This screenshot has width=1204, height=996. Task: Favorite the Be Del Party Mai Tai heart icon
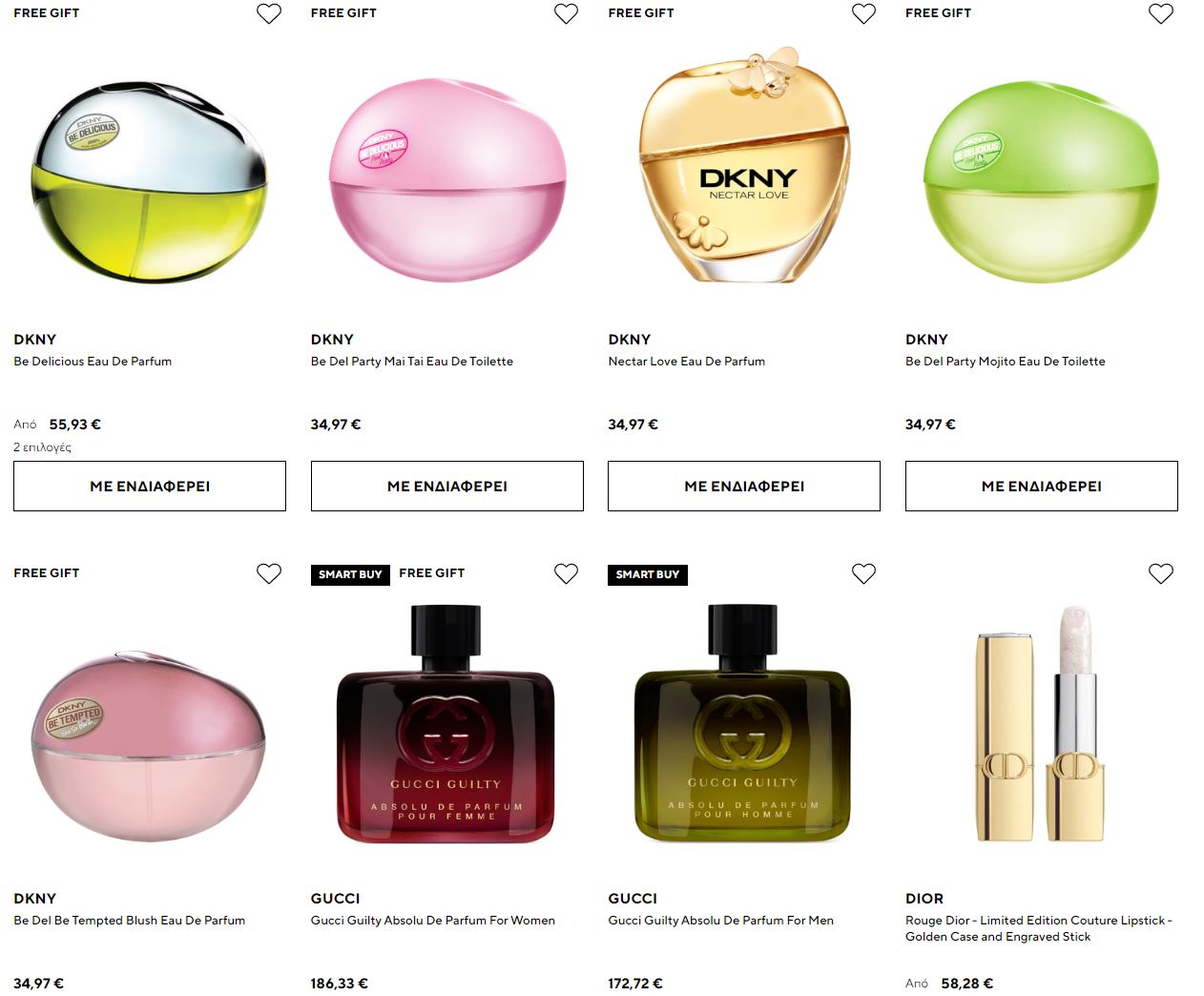click(567, 13)
